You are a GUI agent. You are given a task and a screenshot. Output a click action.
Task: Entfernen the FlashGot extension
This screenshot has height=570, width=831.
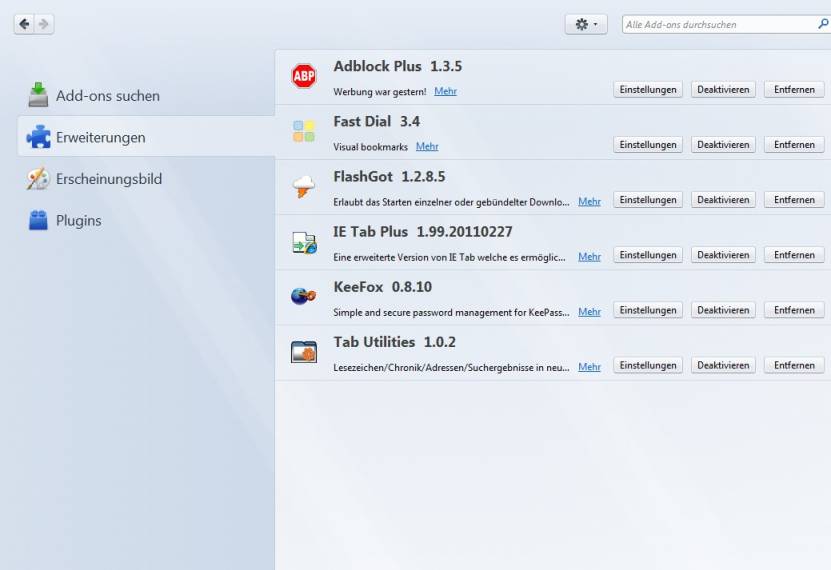pos(794,200)
